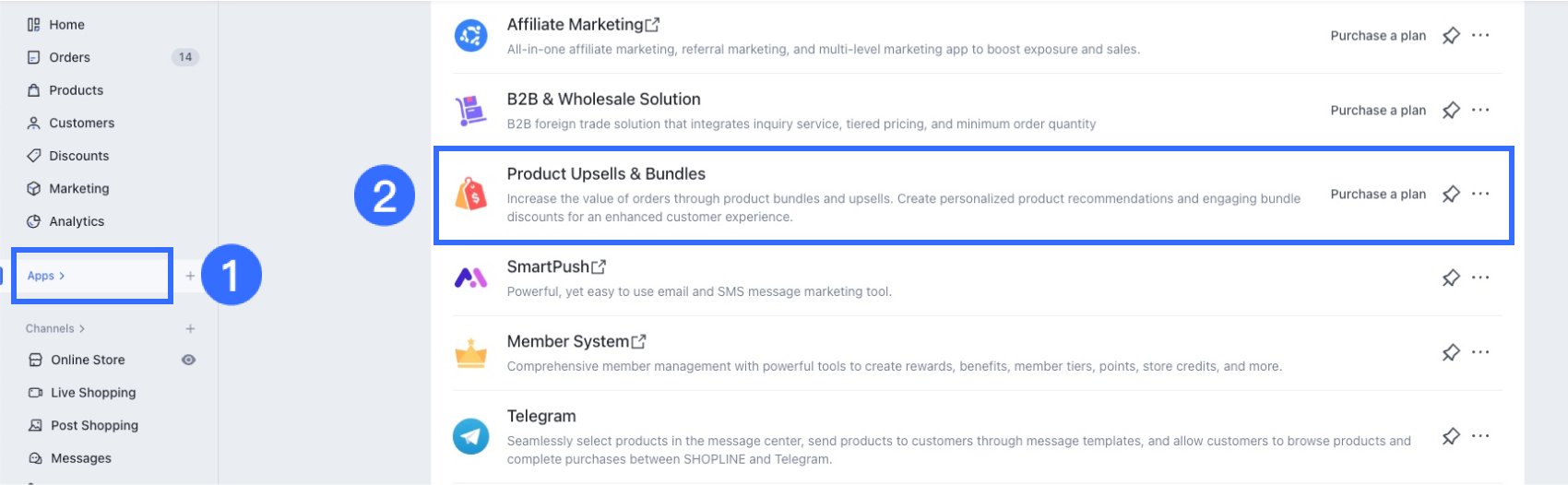
Task: Pin the Telegram app
Action: pyautogui.click(x=1451, y=436)
